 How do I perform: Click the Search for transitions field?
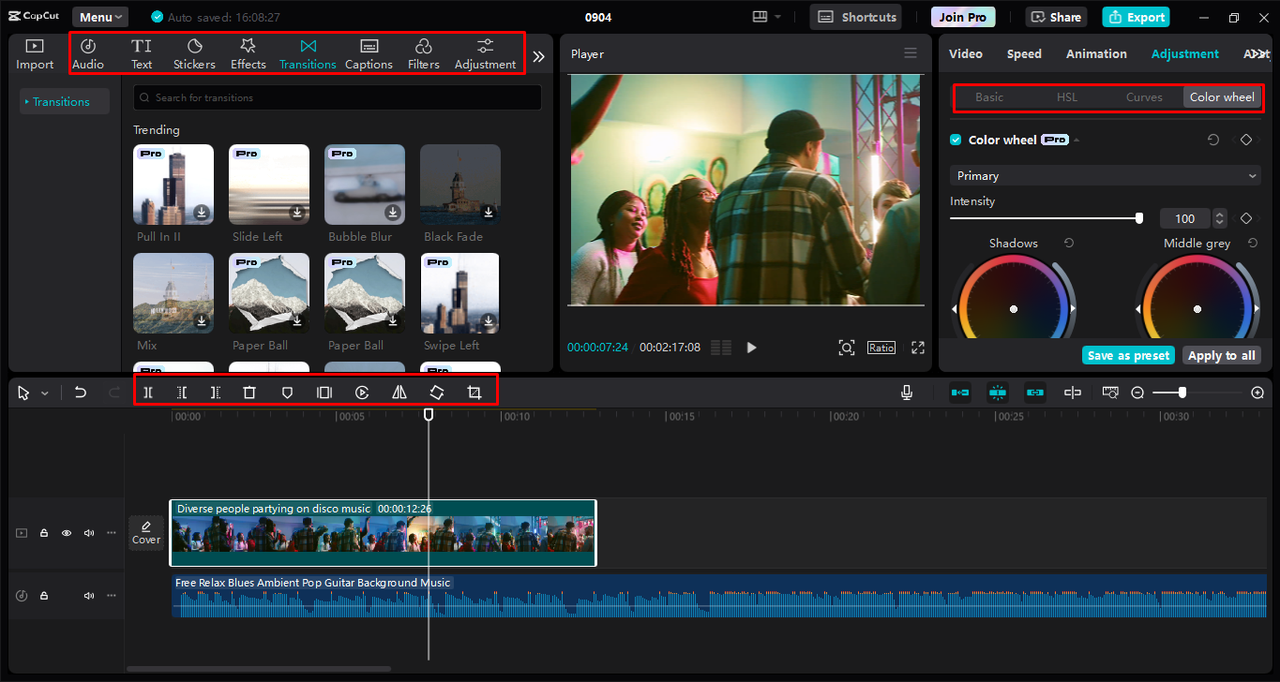pyautogui.click(x=337, y=98)
